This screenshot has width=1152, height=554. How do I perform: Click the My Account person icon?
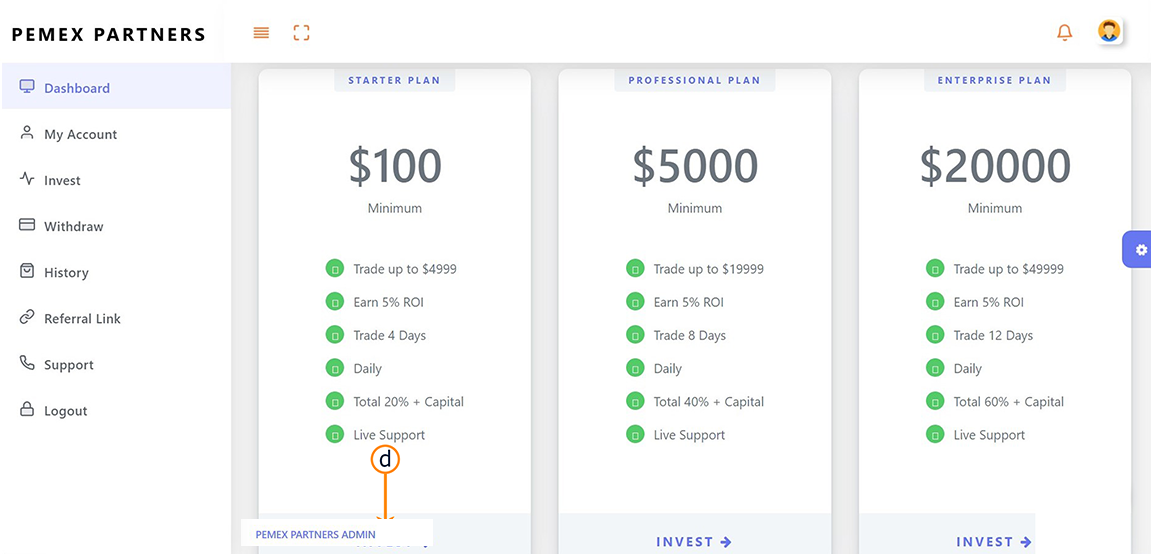27,133
